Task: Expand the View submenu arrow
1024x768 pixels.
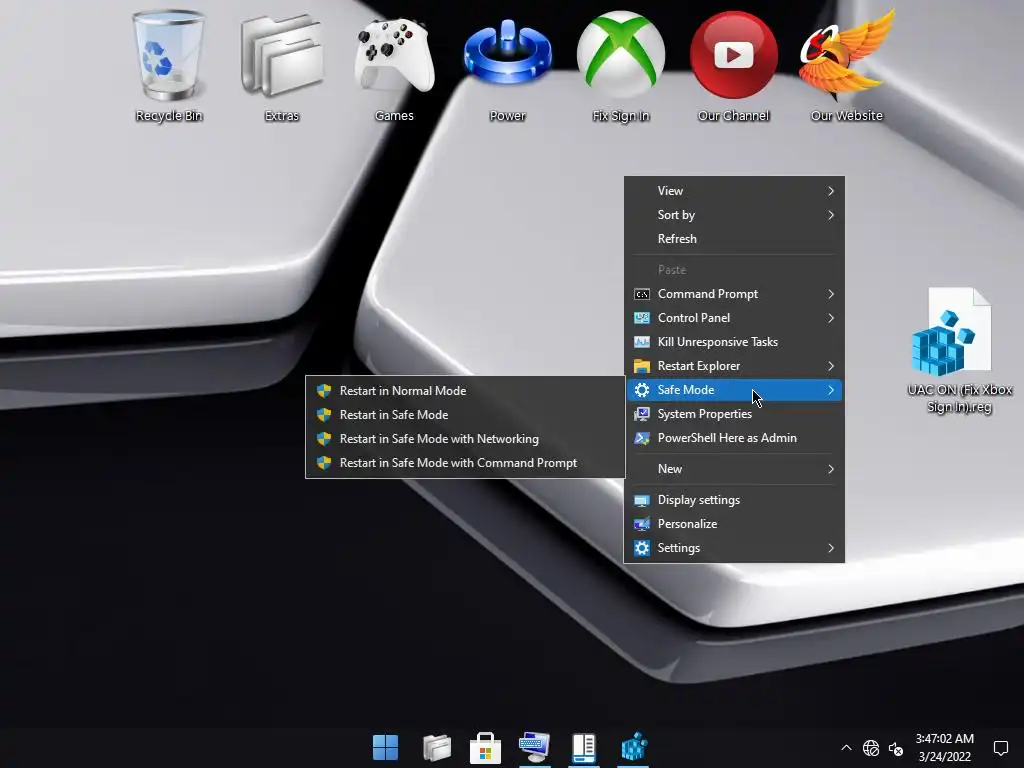Action: pyautogui.click(x=831, y=191)
